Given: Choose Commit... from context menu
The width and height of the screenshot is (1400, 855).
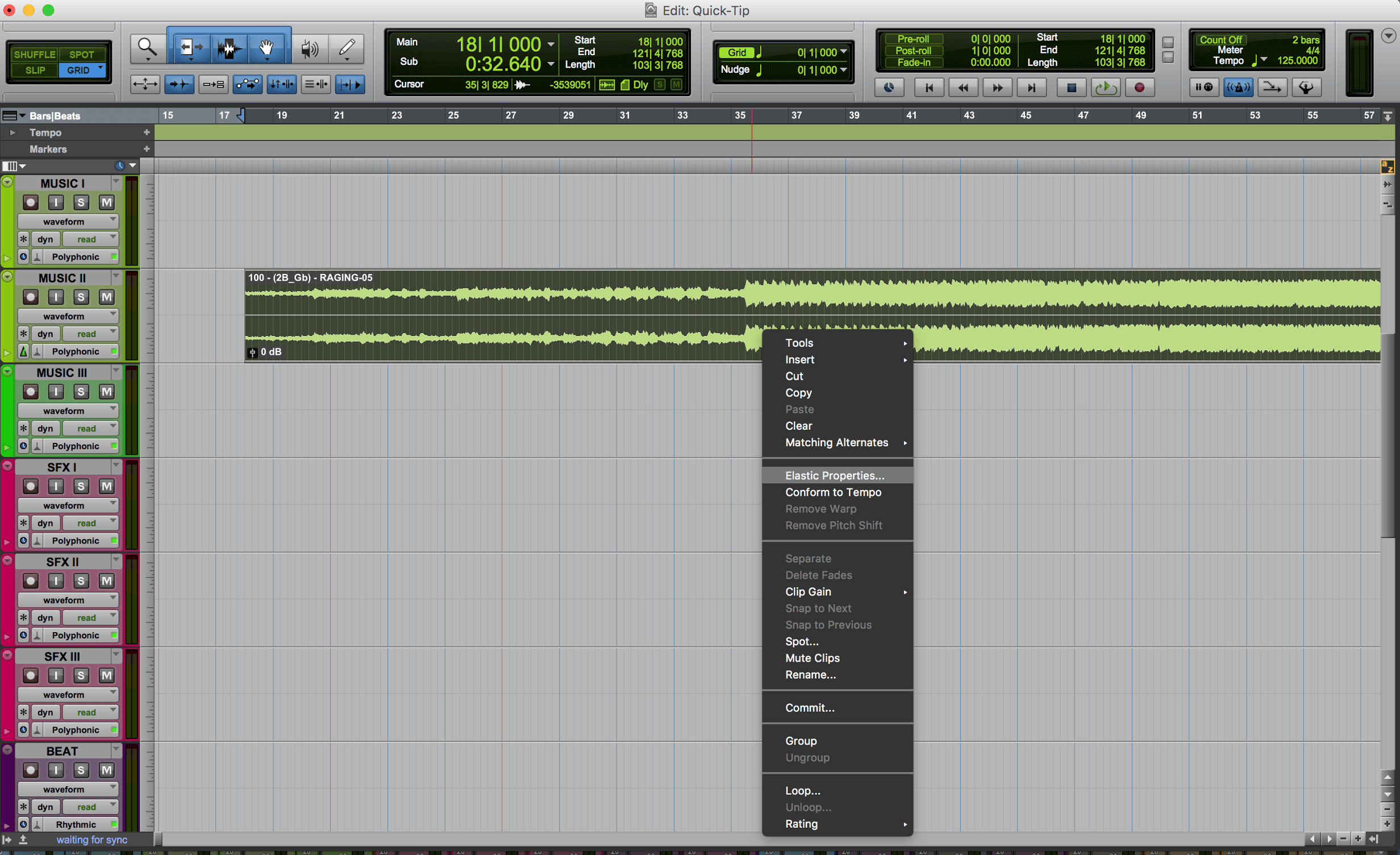Looking at the screenshot, I should point(837,708).
